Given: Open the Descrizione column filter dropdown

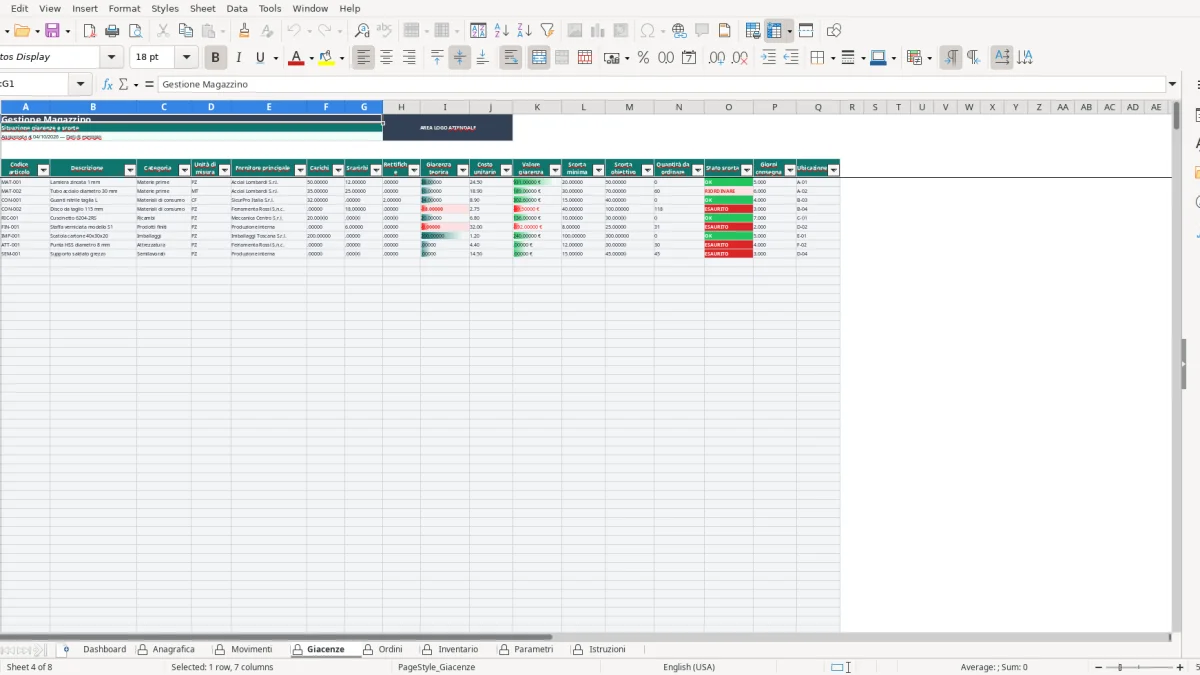Looking at the screenshot, I should (129, 170).
